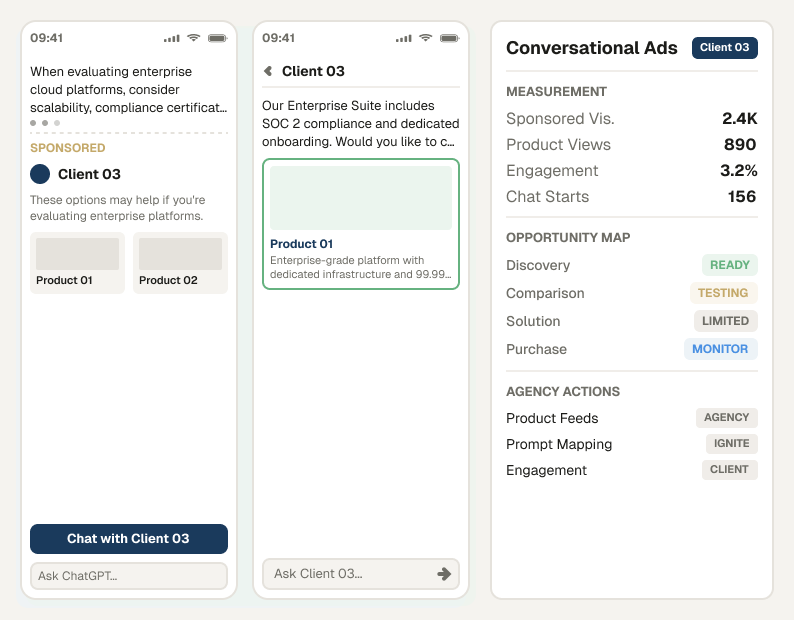This screenshot has height=620, width=794.
Task: Click the READY status tag for Discovery
Action: [x=730, y=265]
